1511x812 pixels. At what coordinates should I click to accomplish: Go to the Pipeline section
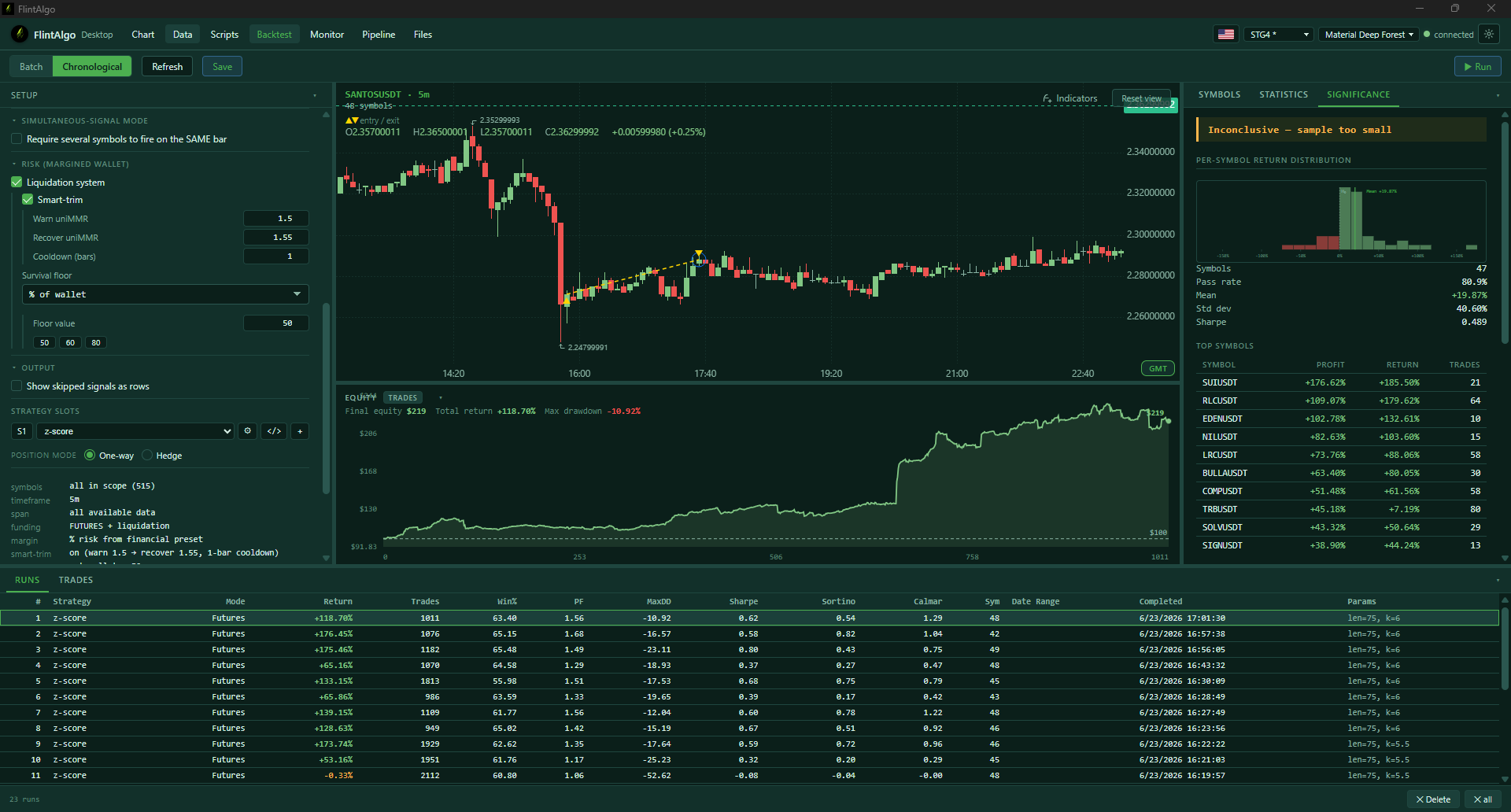(x=379, y=35)
